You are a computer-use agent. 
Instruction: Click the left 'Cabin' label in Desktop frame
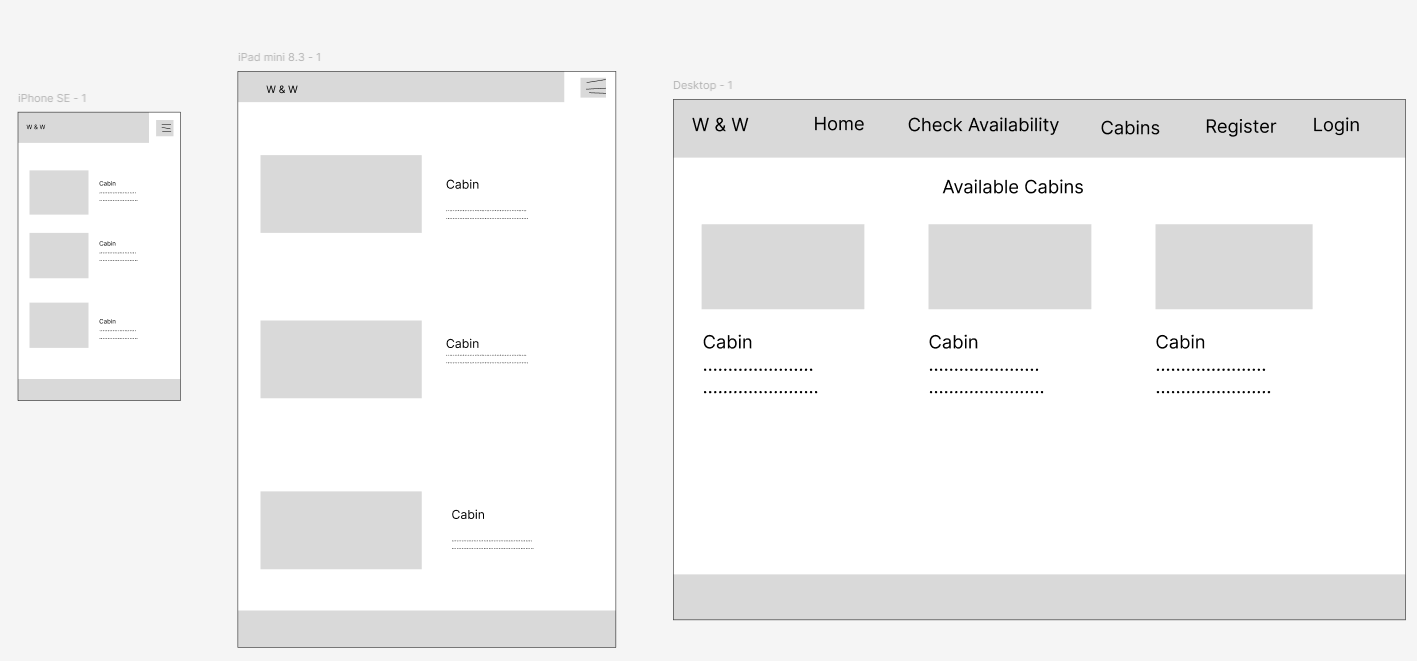click(727, 342)
